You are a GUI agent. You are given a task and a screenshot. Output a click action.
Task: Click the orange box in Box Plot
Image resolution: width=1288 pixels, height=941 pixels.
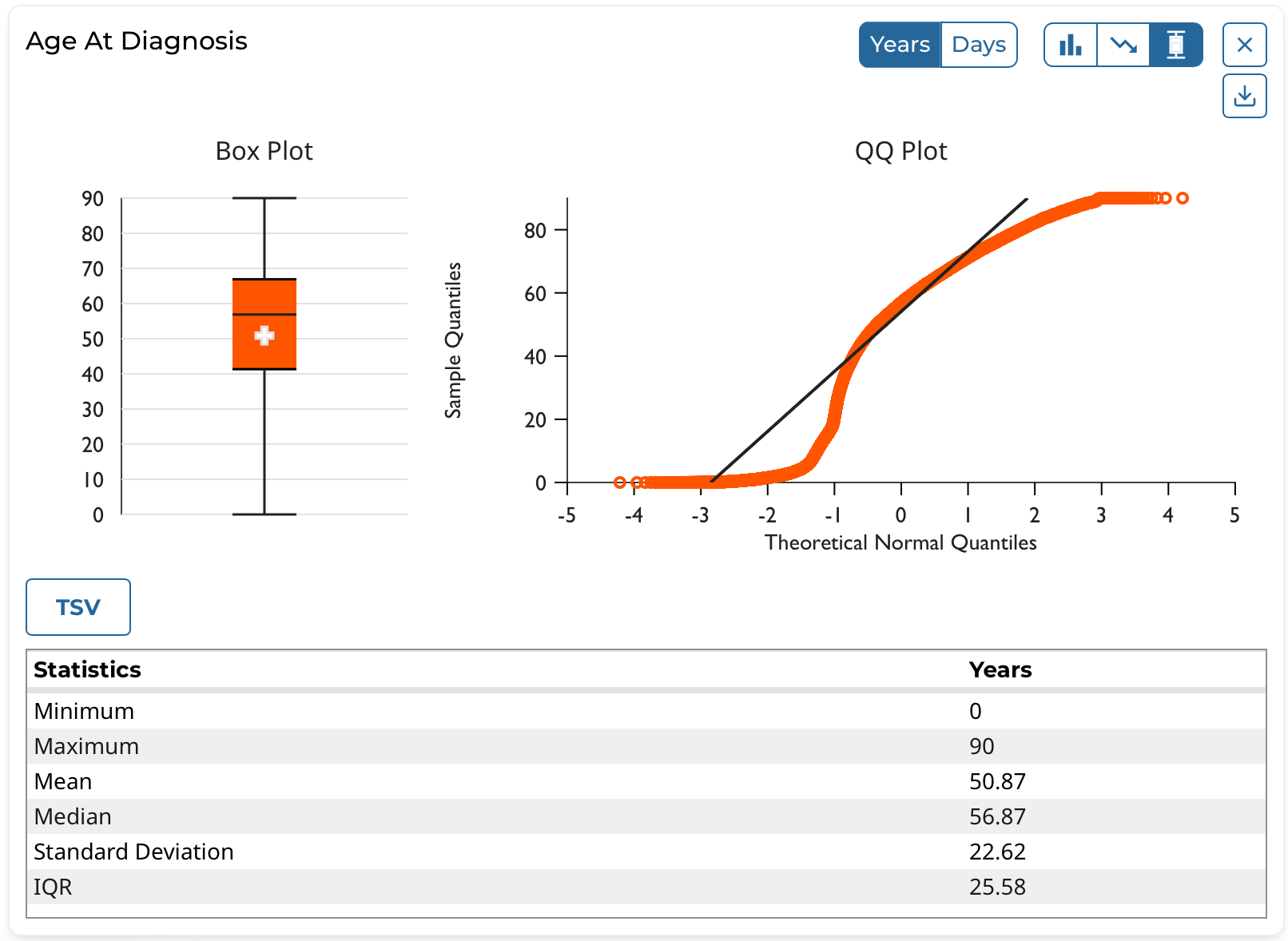pos(264,351)
